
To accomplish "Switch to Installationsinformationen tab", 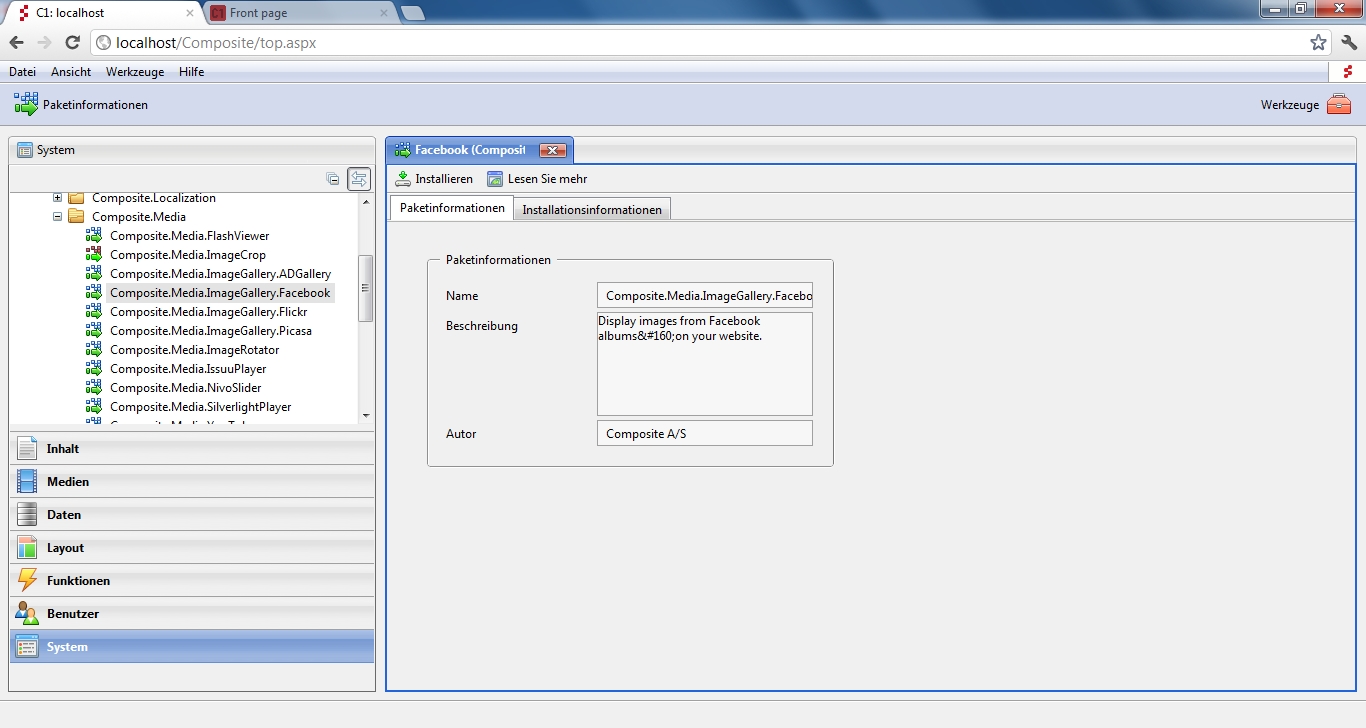I will 592,209.
